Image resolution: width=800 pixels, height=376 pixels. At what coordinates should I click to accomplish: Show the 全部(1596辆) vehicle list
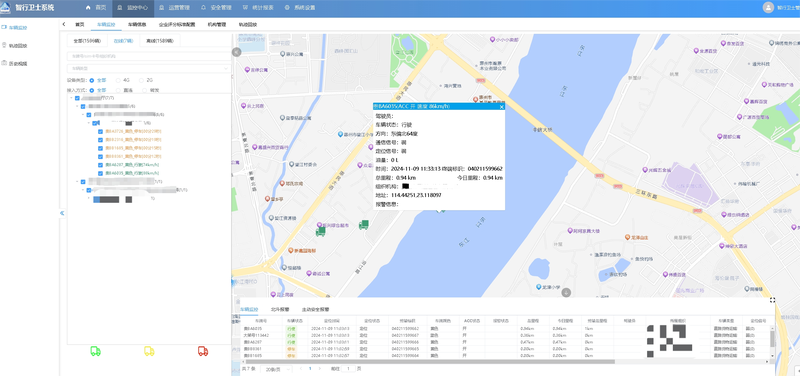click(x=87, y=40)
